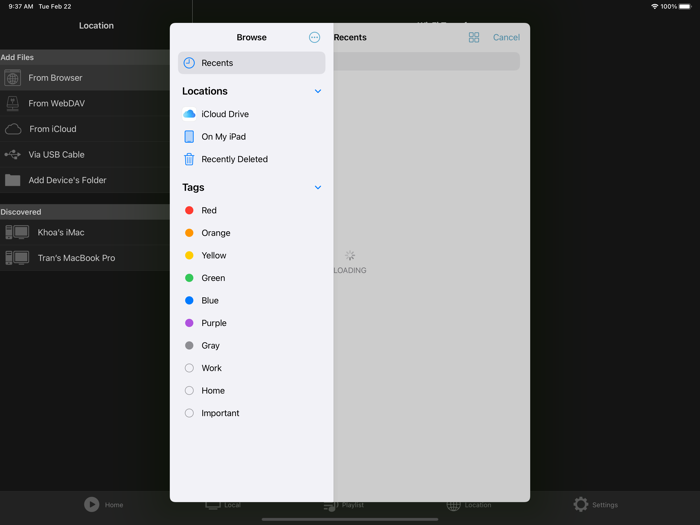Click the From WebDAV server icon

point(12,104)
